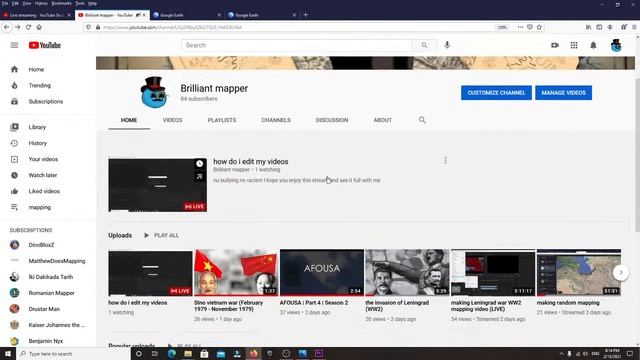
Task: Open File Explorer from the taskbar
Action: pos(188,353)
